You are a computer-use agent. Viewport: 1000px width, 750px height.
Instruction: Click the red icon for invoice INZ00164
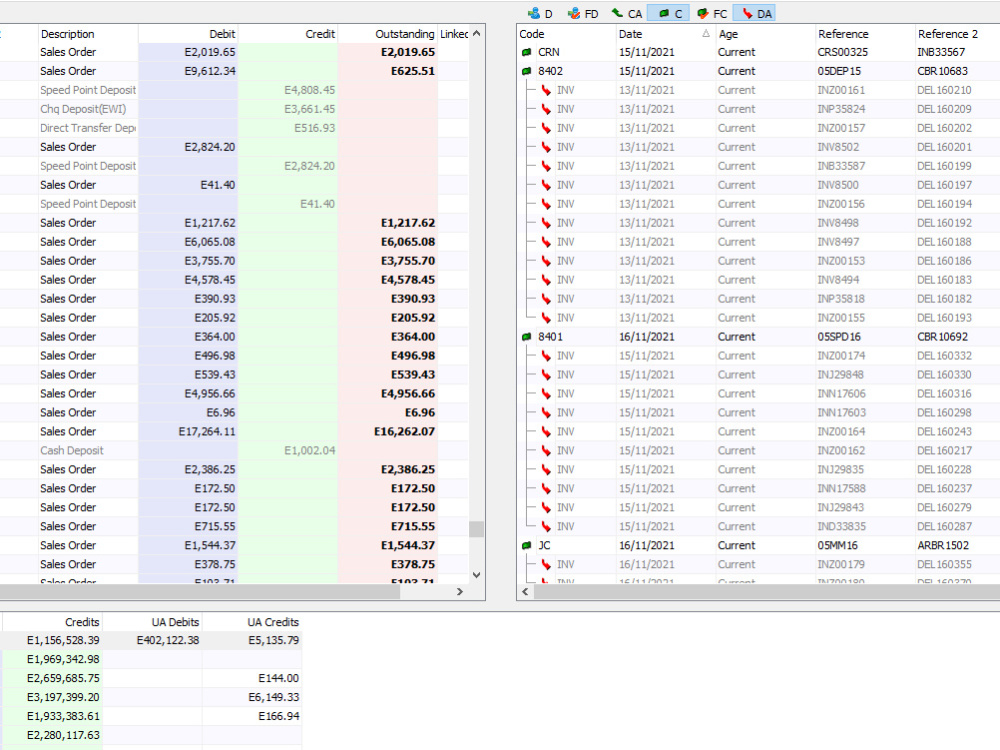pos(546,432)
